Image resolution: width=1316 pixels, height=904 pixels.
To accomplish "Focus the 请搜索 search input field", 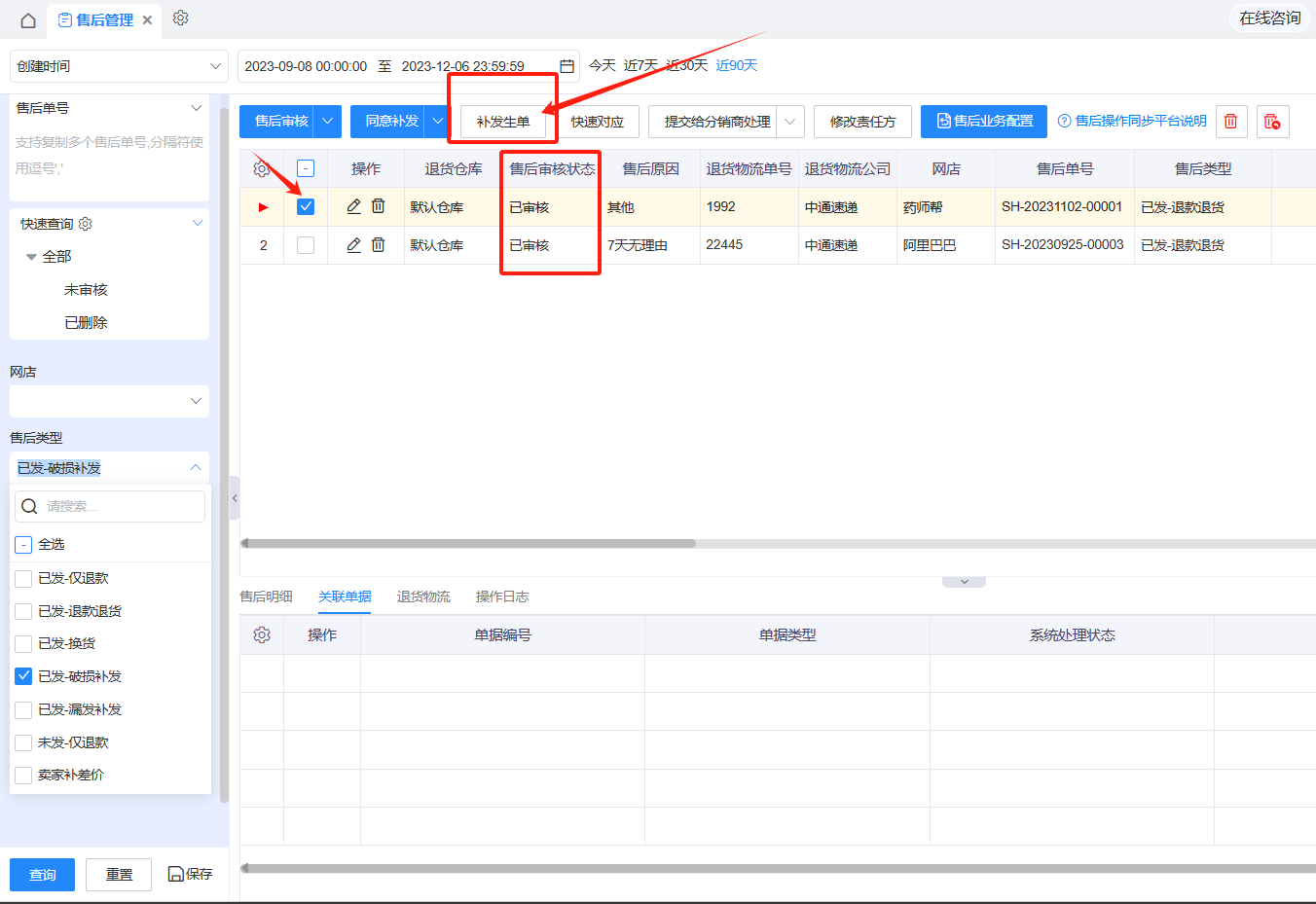I will 109,506.
